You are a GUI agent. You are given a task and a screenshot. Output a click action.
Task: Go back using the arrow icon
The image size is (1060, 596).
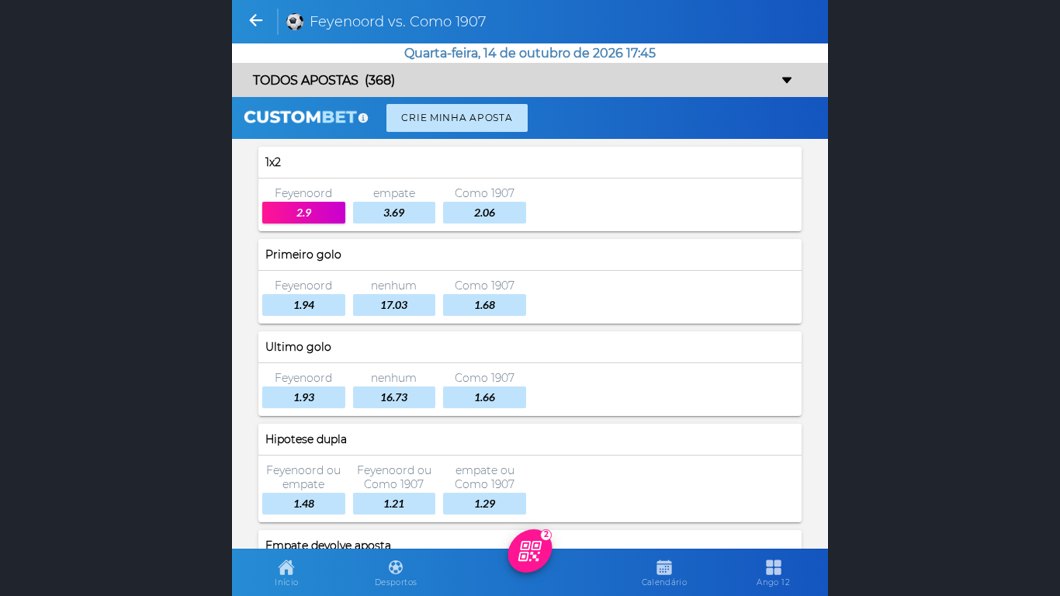[256, 21]
